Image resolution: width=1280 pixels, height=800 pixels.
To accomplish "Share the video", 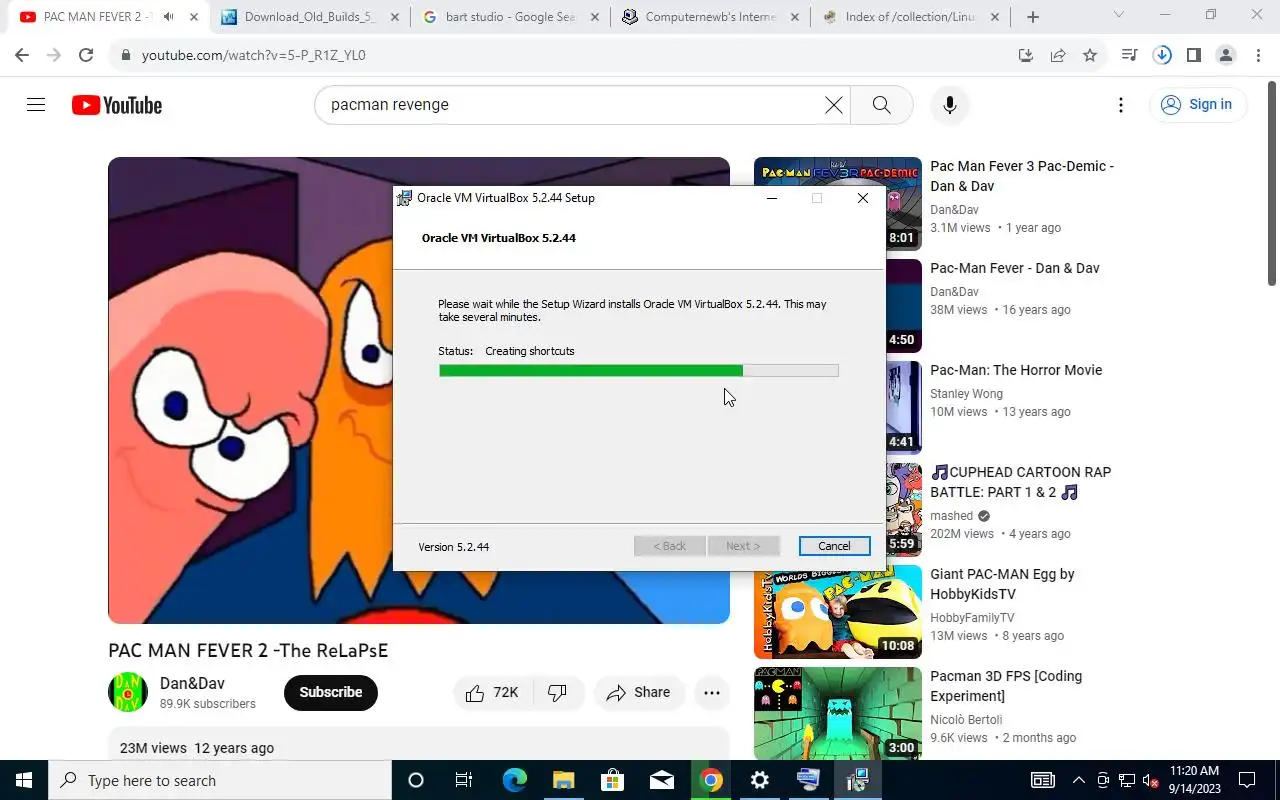I will pyautogui.click(x=639, y=692).
